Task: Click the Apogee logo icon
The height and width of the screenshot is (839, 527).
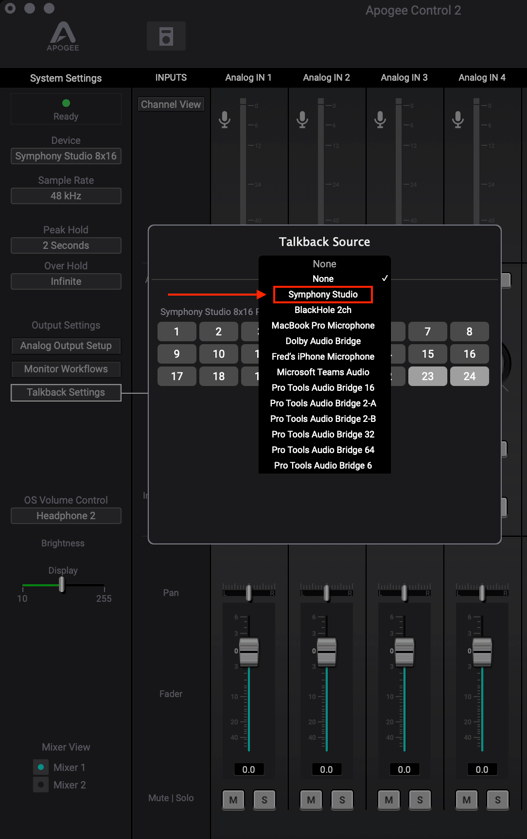Action: [x=63, y=36]
